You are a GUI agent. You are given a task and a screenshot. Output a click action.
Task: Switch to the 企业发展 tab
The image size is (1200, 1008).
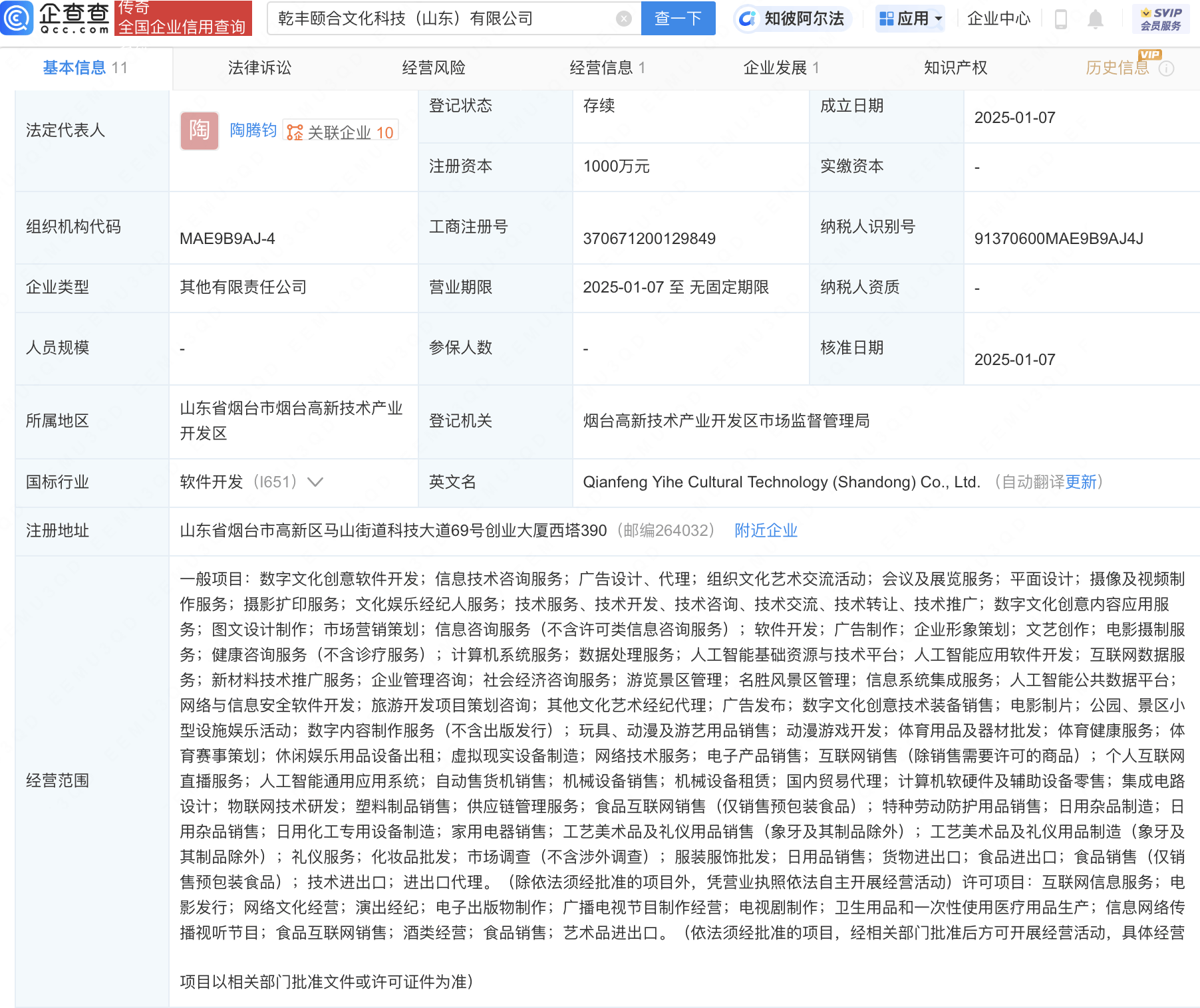[781, 68]
